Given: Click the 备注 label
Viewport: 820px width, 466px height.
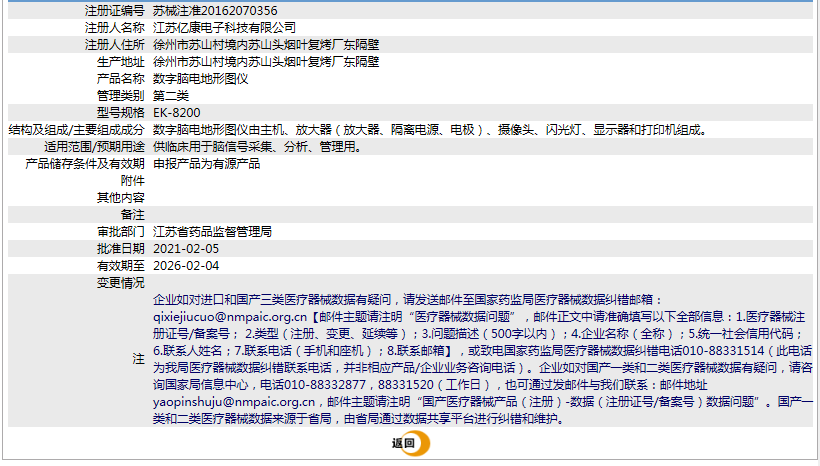Looking at the screenshot, I should (132, 215).
